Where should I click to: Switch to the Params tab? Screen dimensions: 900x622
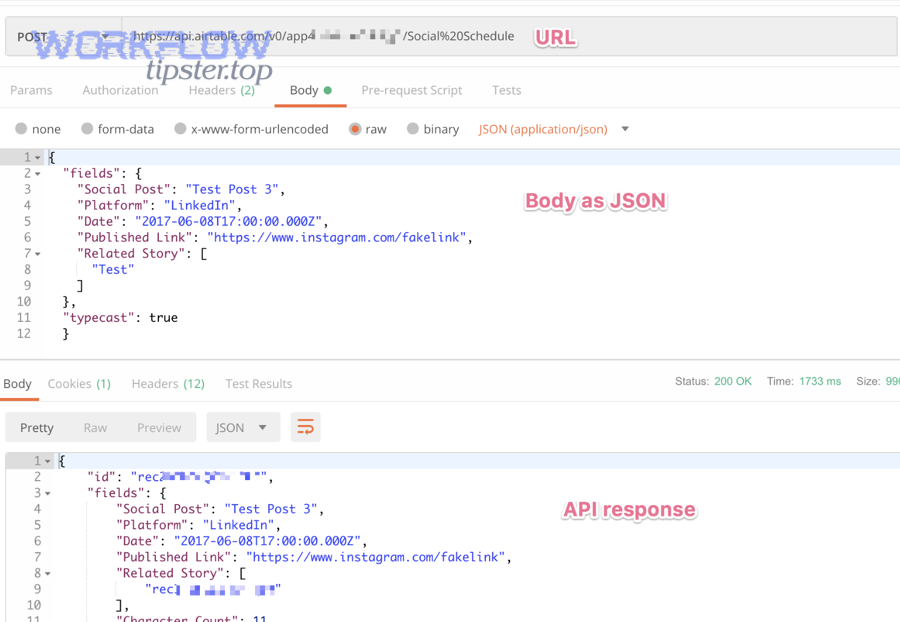pyautogui.click(x=31, y=90)
